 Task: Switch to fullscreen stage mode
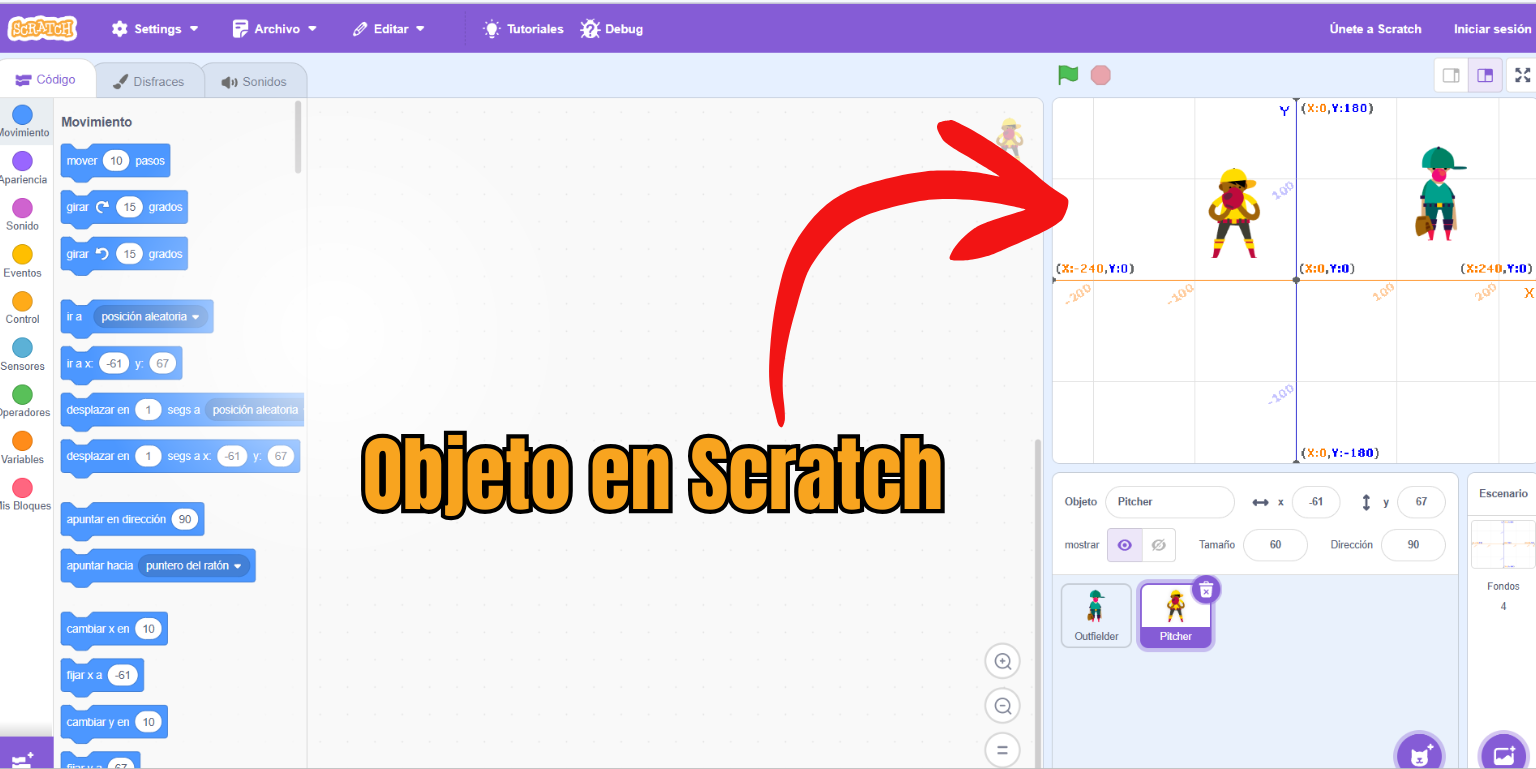(1521, 74)
